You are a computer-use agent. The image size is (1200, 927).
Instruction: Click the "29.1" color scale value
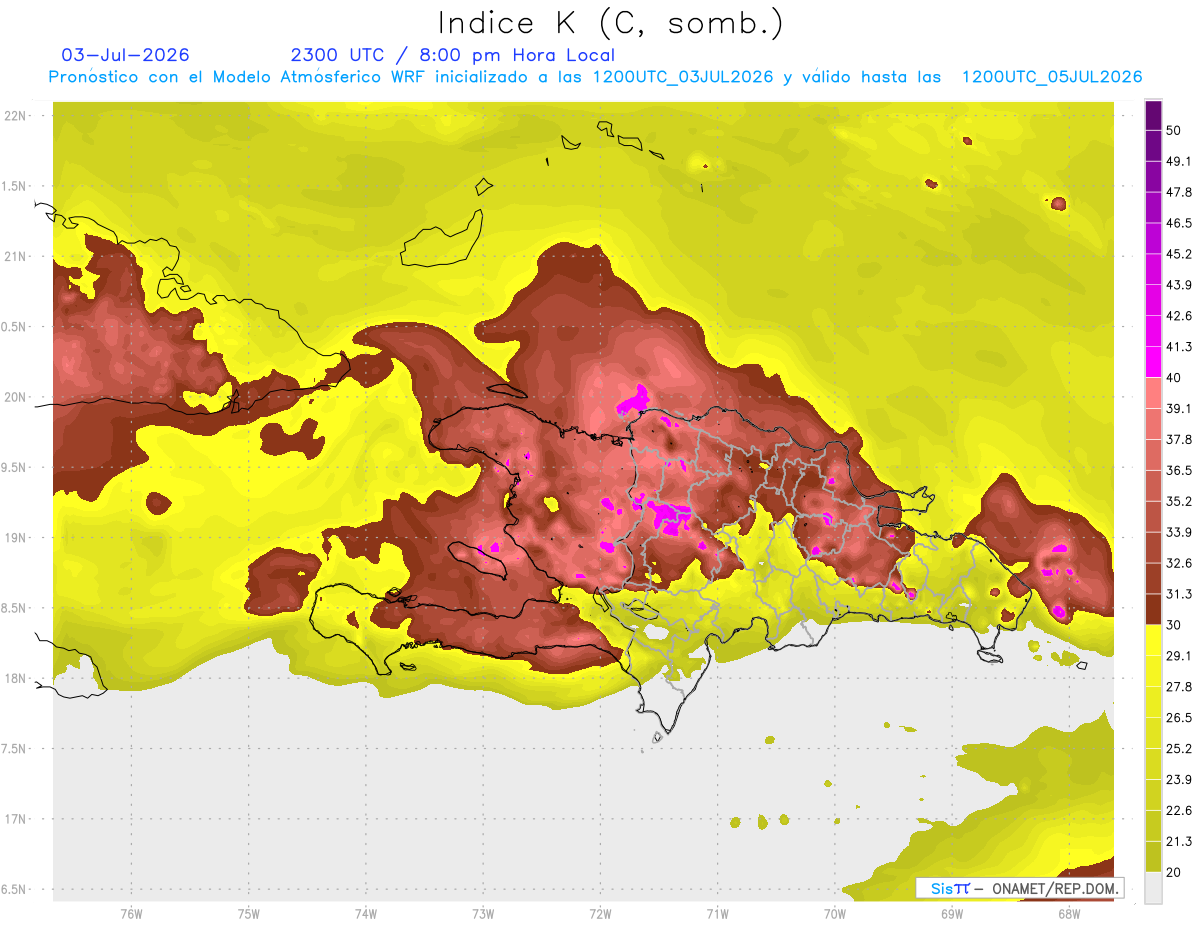[1179, 656]
